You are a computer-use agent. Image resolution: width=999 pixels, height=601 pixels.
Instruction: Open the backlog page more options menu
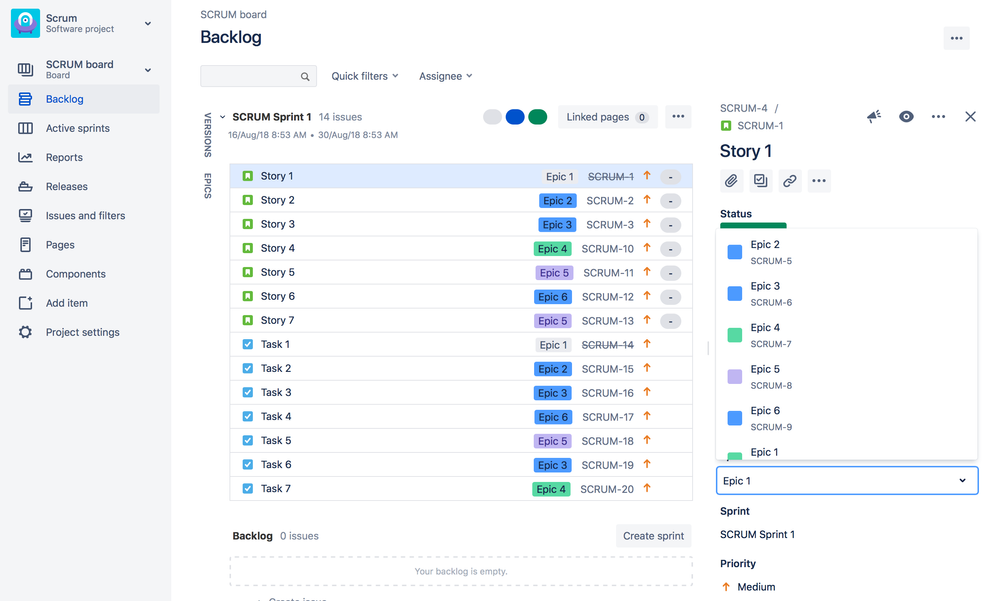956,38
